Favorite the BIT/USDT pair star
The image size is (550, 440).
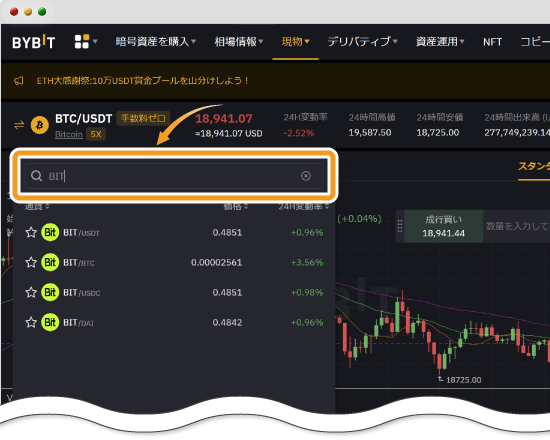[x=31, y=232]
